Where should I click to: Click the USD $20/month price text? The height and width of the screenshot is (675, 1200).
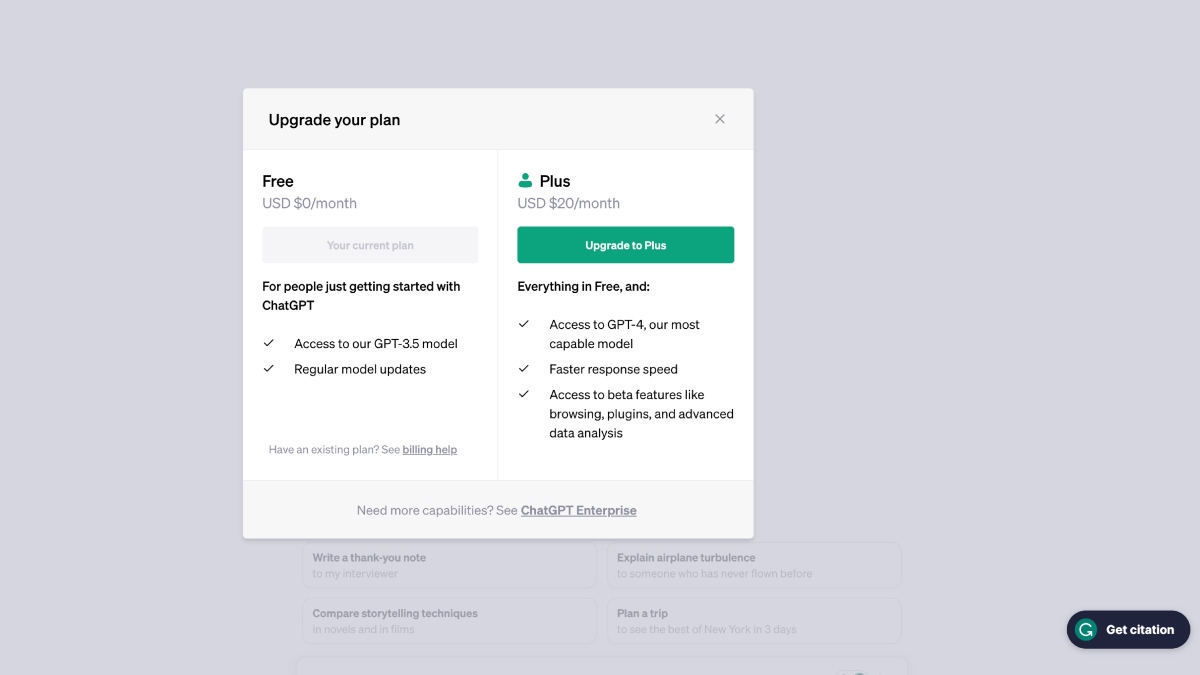tap(568, 203)
